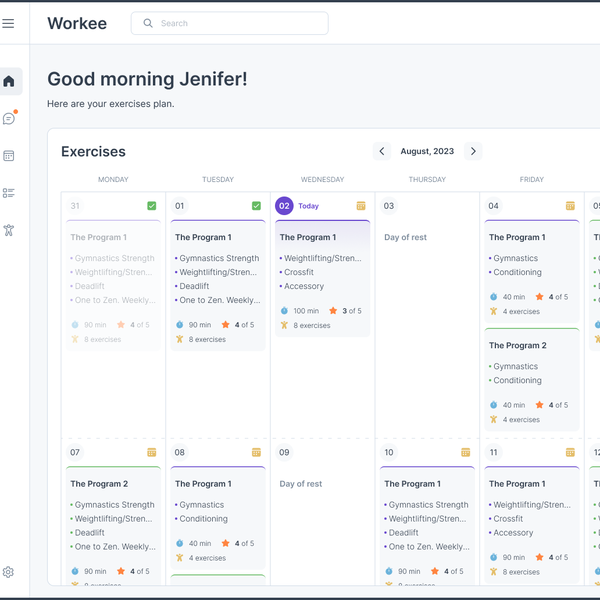Toggle completed checkbox on day 01
Screen dimensions: 600x600
pos(256,206)
